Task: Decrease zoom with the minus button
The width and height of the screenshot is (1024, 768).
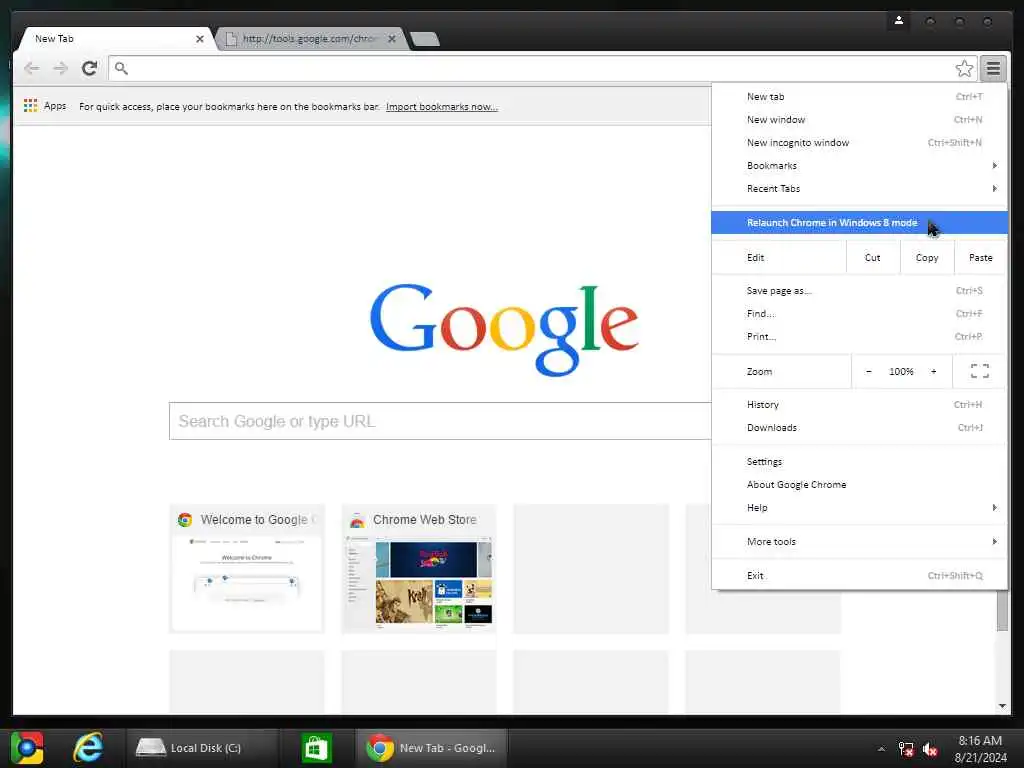Action: pyautogui.click(x=869, y=372)
